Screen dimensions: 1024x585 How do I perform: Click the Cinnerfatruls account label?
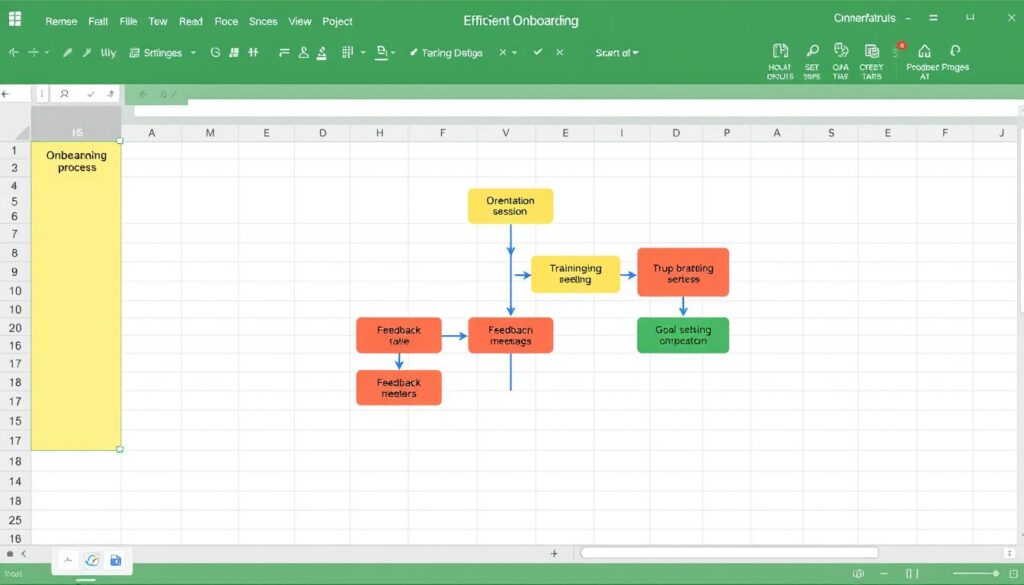tap(864, 18)
